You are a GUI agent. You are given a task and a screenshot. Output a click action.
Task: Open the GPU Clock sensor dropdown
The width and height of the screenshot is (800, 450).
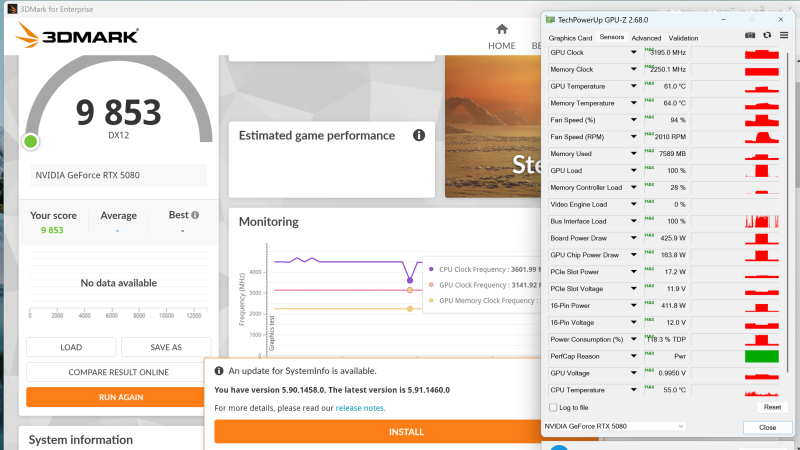point(634,52)
